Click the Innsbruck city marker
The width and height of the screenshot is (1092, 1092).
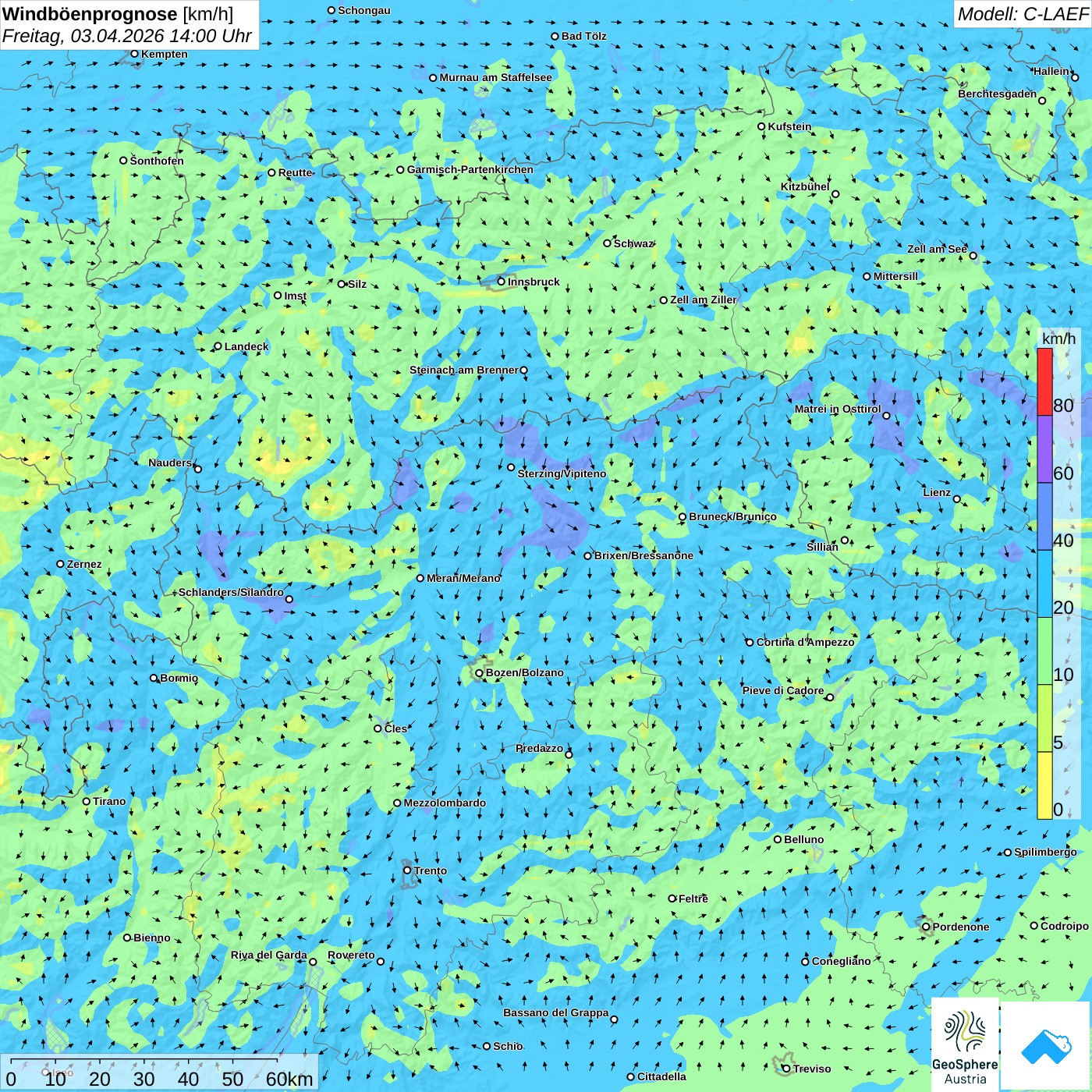tap(502, 282)
